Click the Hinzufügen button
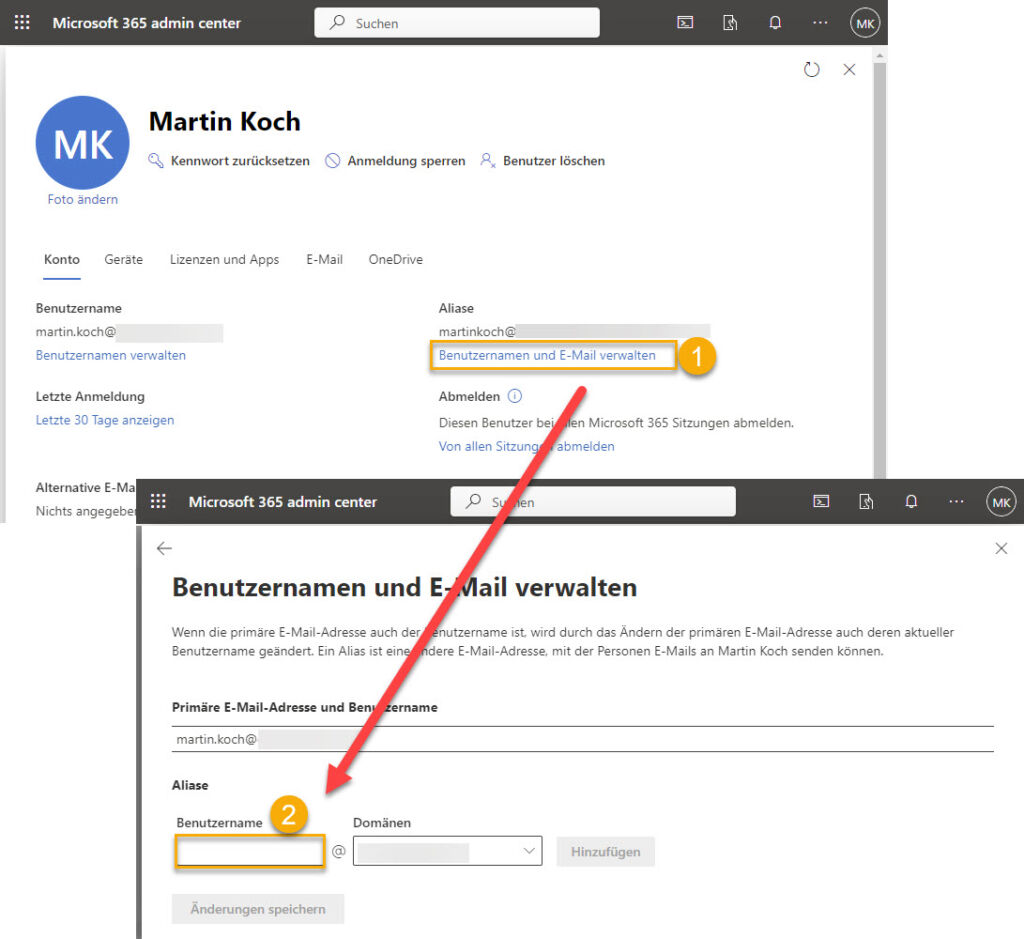This screenshot has height=939, width=1024. point(605,851)
